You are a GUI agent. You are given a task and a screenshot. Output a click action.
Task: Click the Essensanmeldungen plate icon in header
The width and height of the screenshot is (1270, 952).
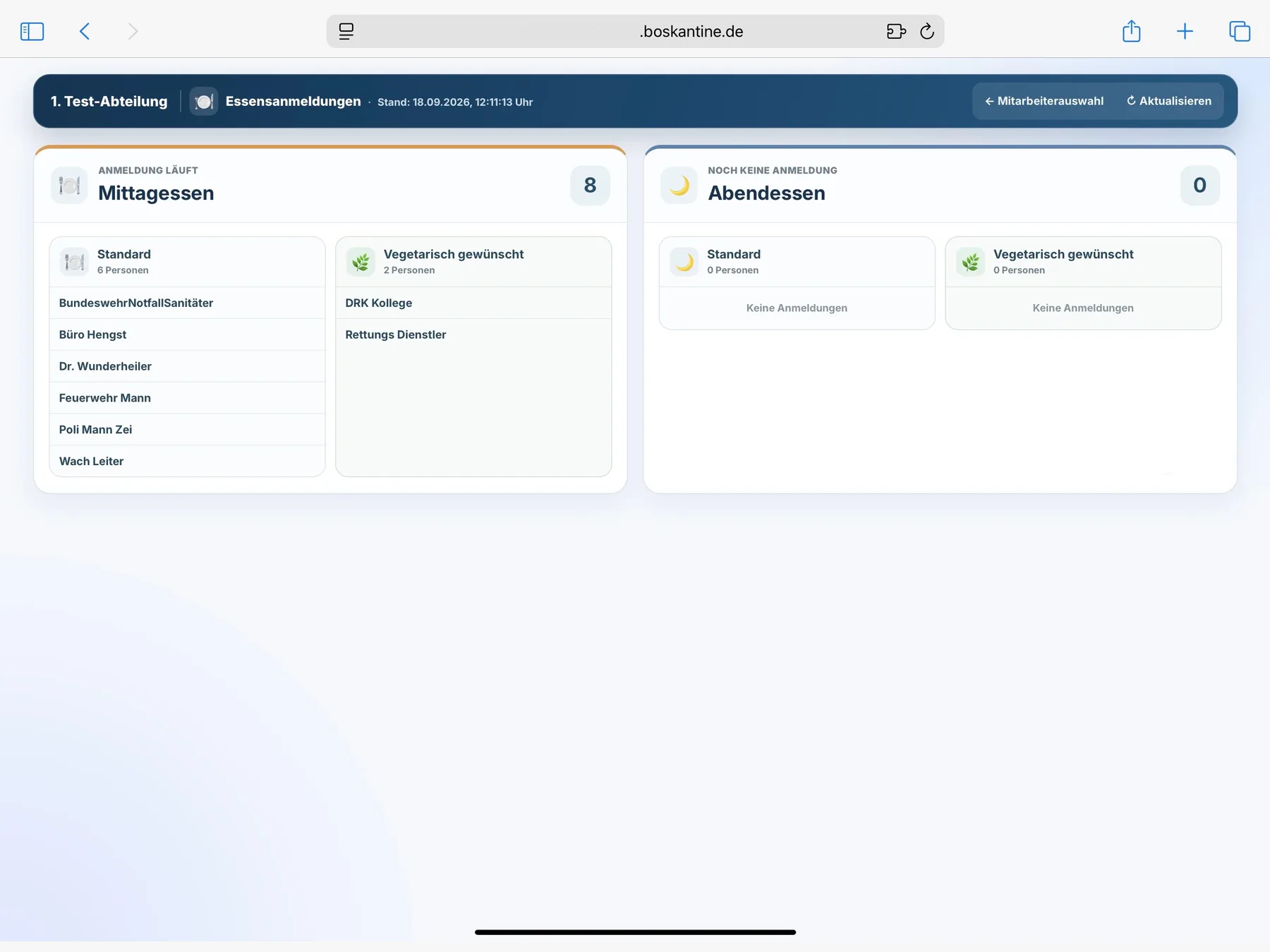click(204, 102)
